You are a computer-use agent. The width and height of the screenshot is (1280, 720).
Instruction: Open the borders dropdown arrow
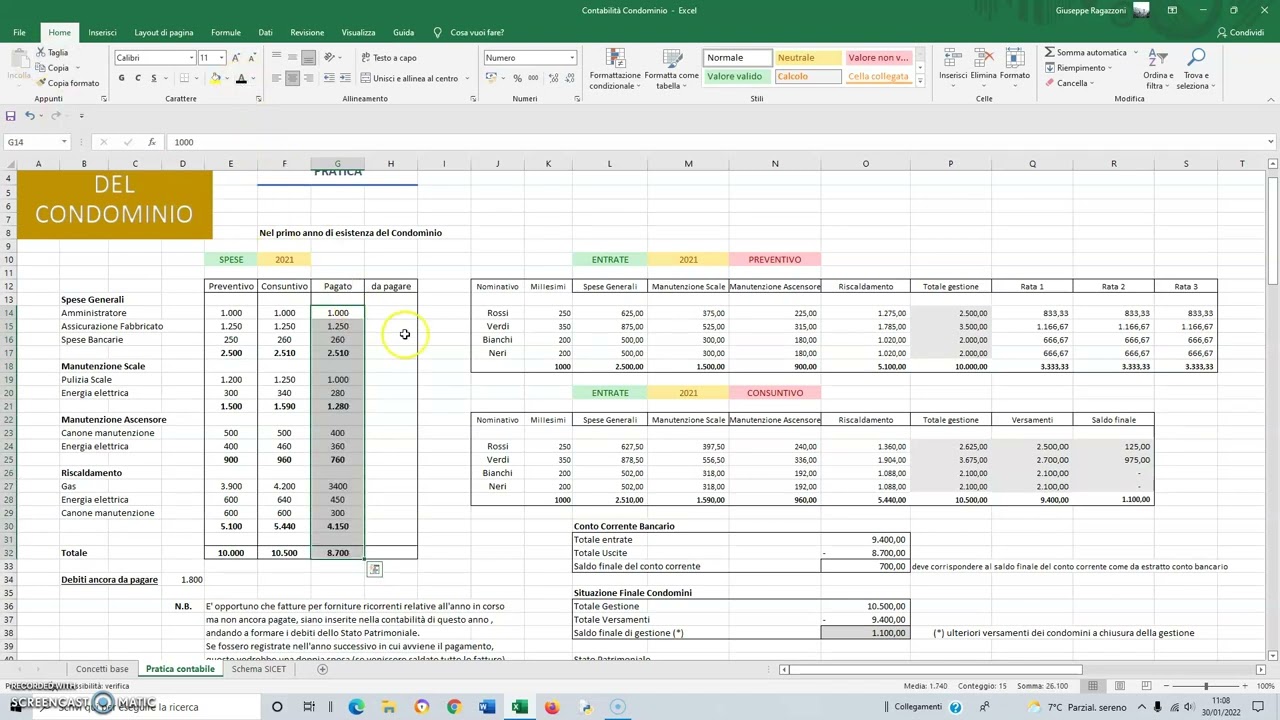coord(199,78)
